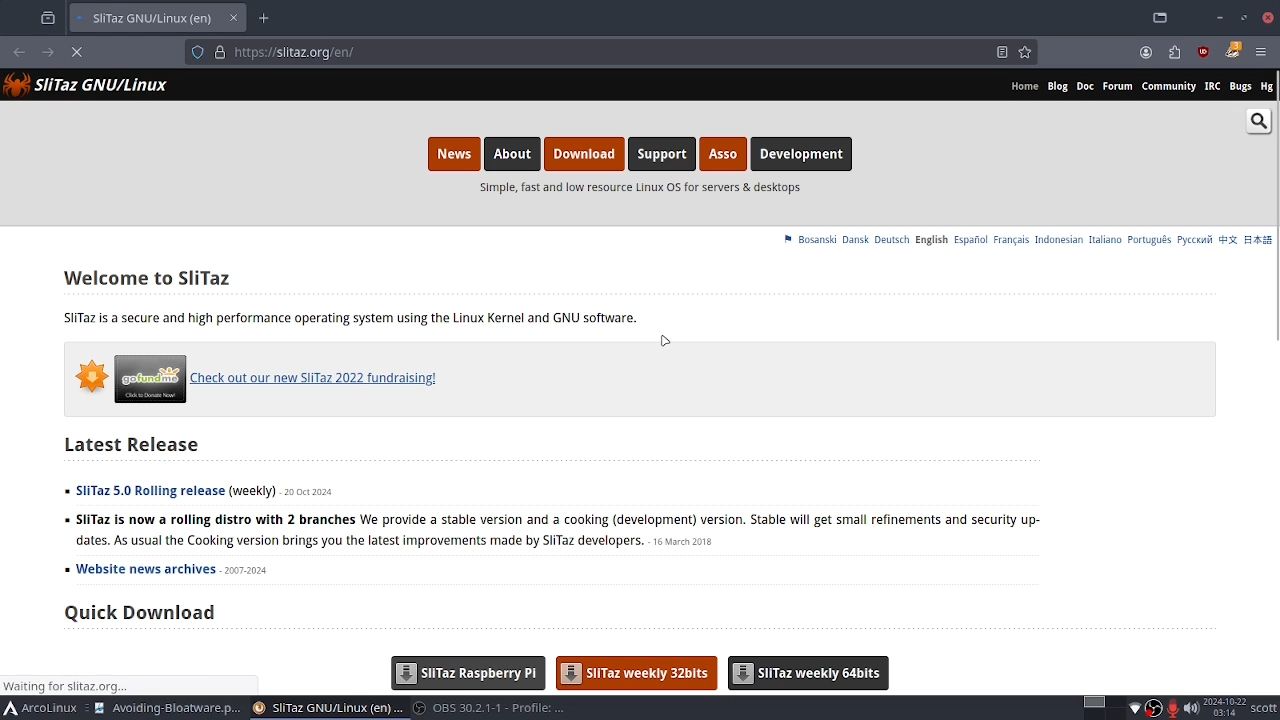Click the volume speaker icon in system tray
The image size is (1280, 720).
point(1191,708)
